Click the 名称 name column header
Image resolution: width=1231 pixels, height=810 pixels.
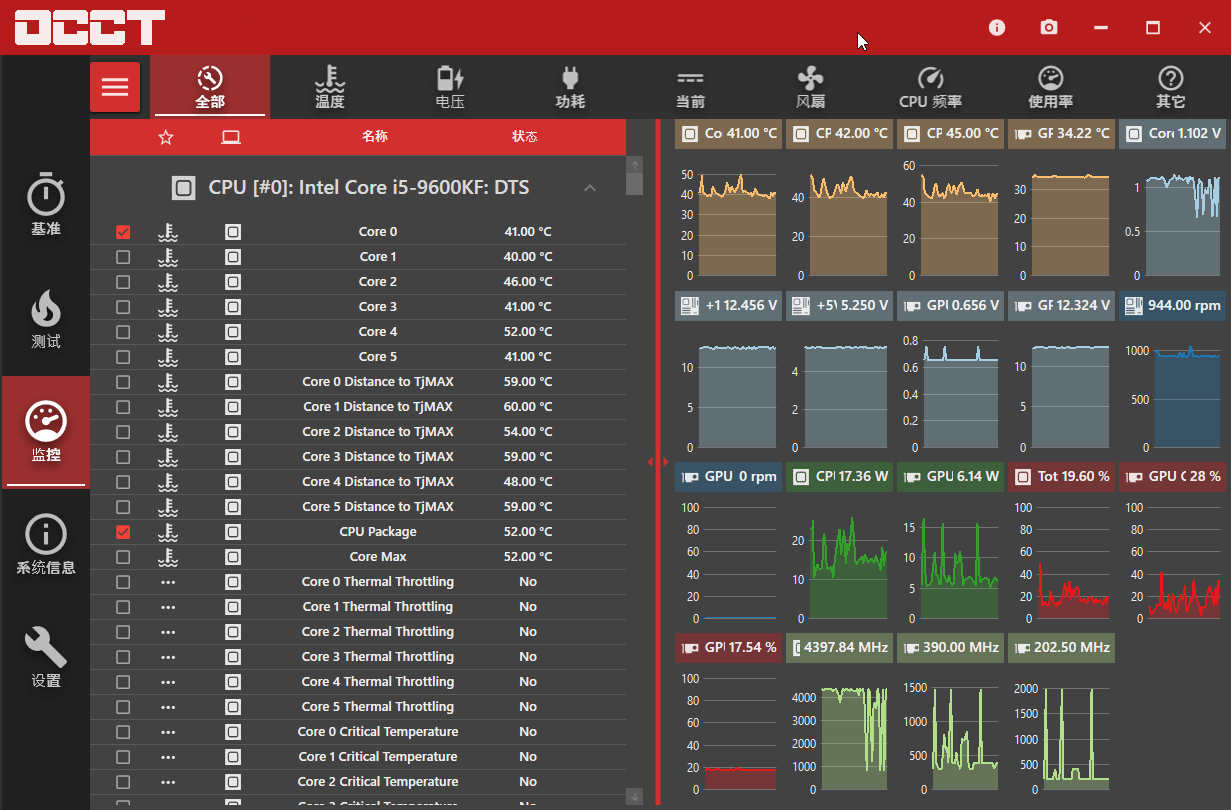375,137
